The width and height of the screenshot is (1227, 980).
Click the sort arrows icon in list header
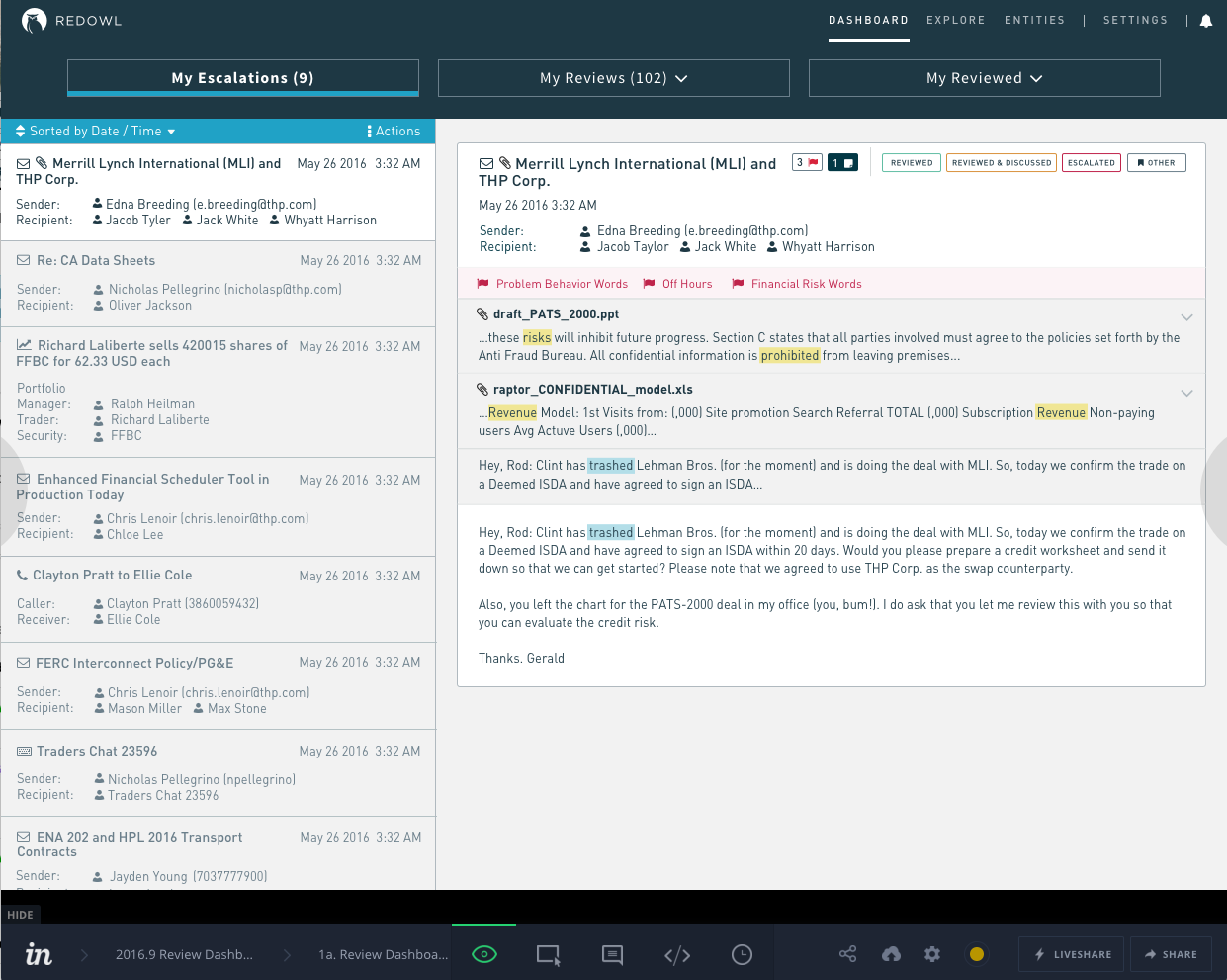tap(20, 131)
